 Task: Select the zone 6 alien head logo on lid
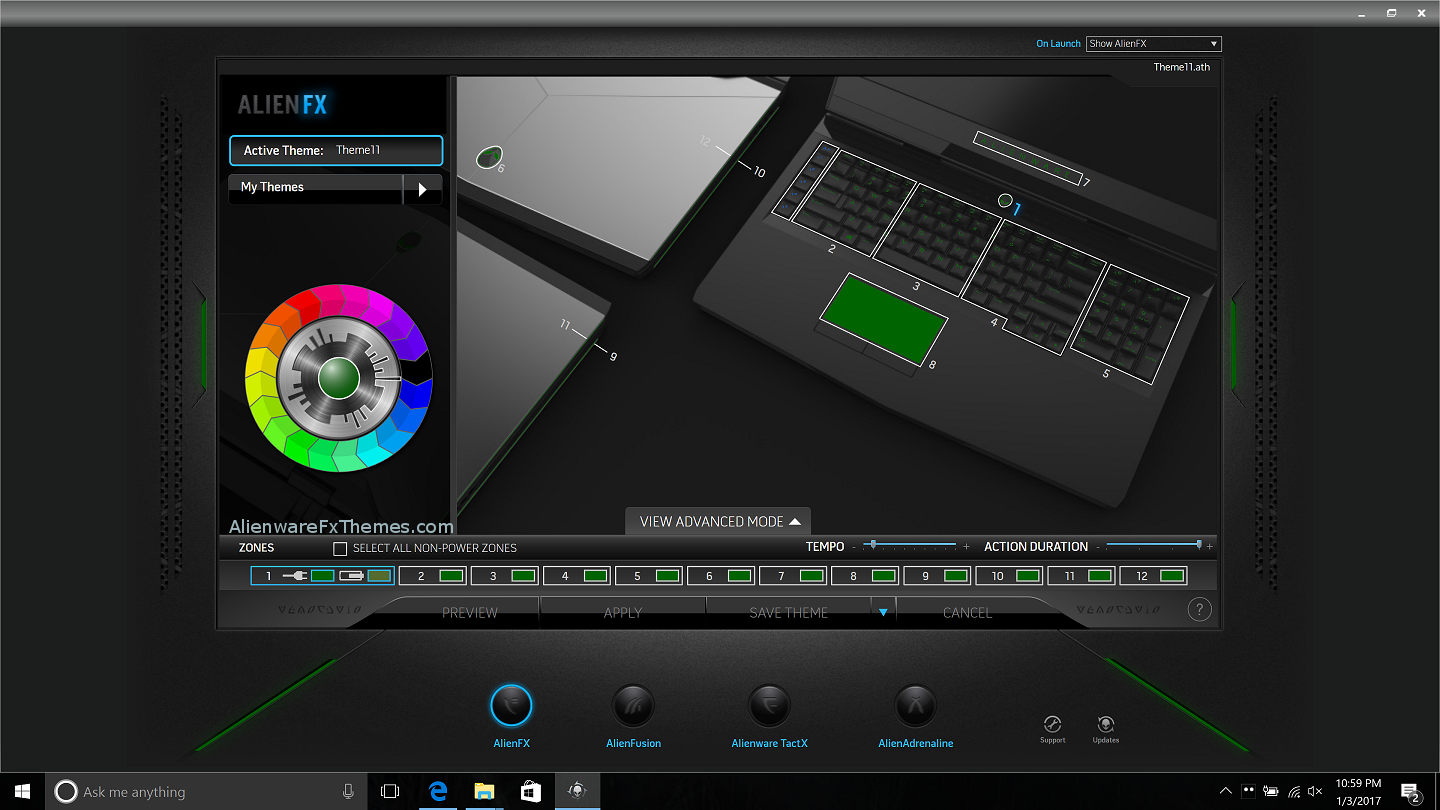pos(489,157)
